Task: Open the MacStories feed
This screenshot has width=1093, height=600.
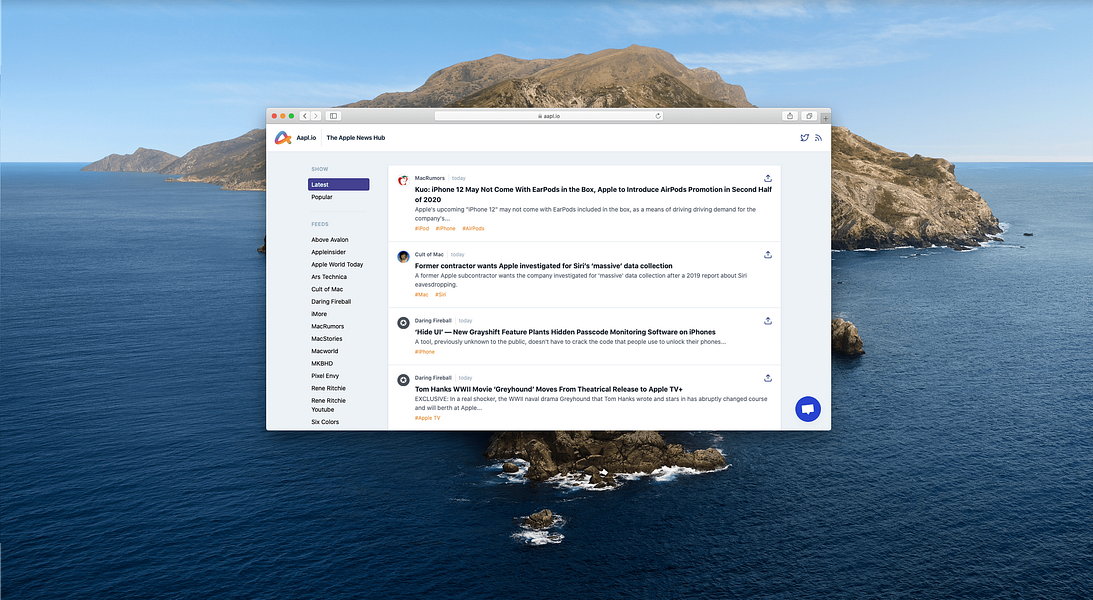Action: click(327, 339)
